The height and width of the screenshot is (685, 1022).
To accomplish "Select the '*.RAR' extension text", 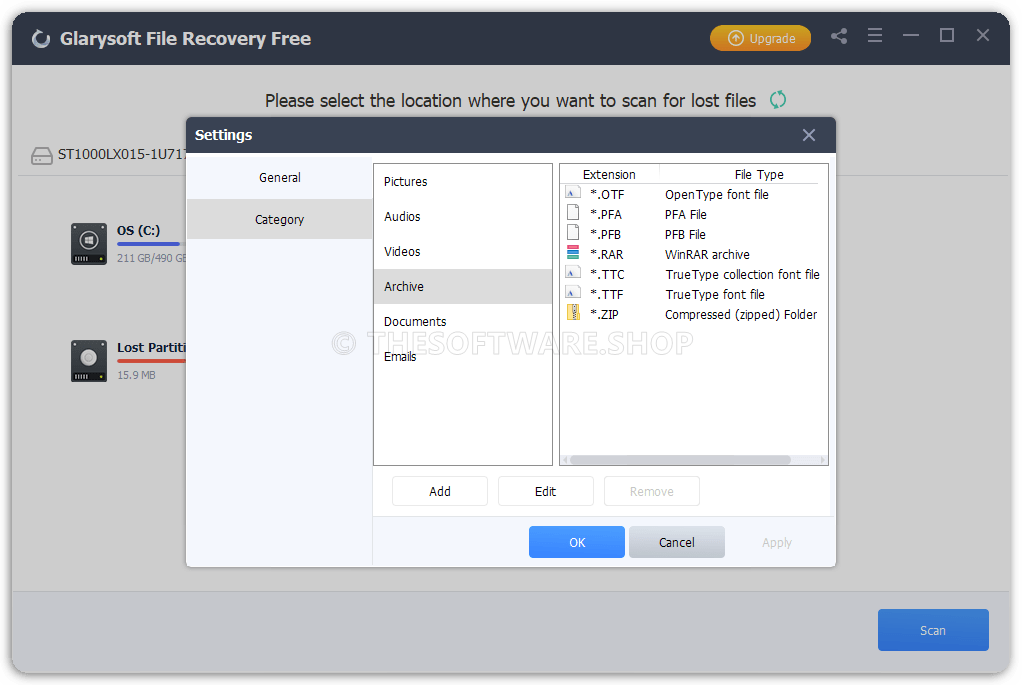I will pos(606,254).
